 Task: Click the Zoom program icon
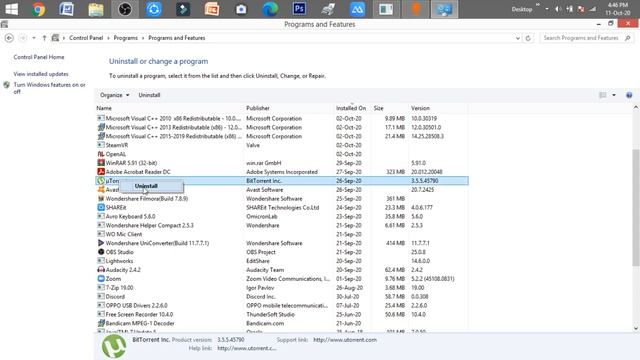(x=101, y=279)
